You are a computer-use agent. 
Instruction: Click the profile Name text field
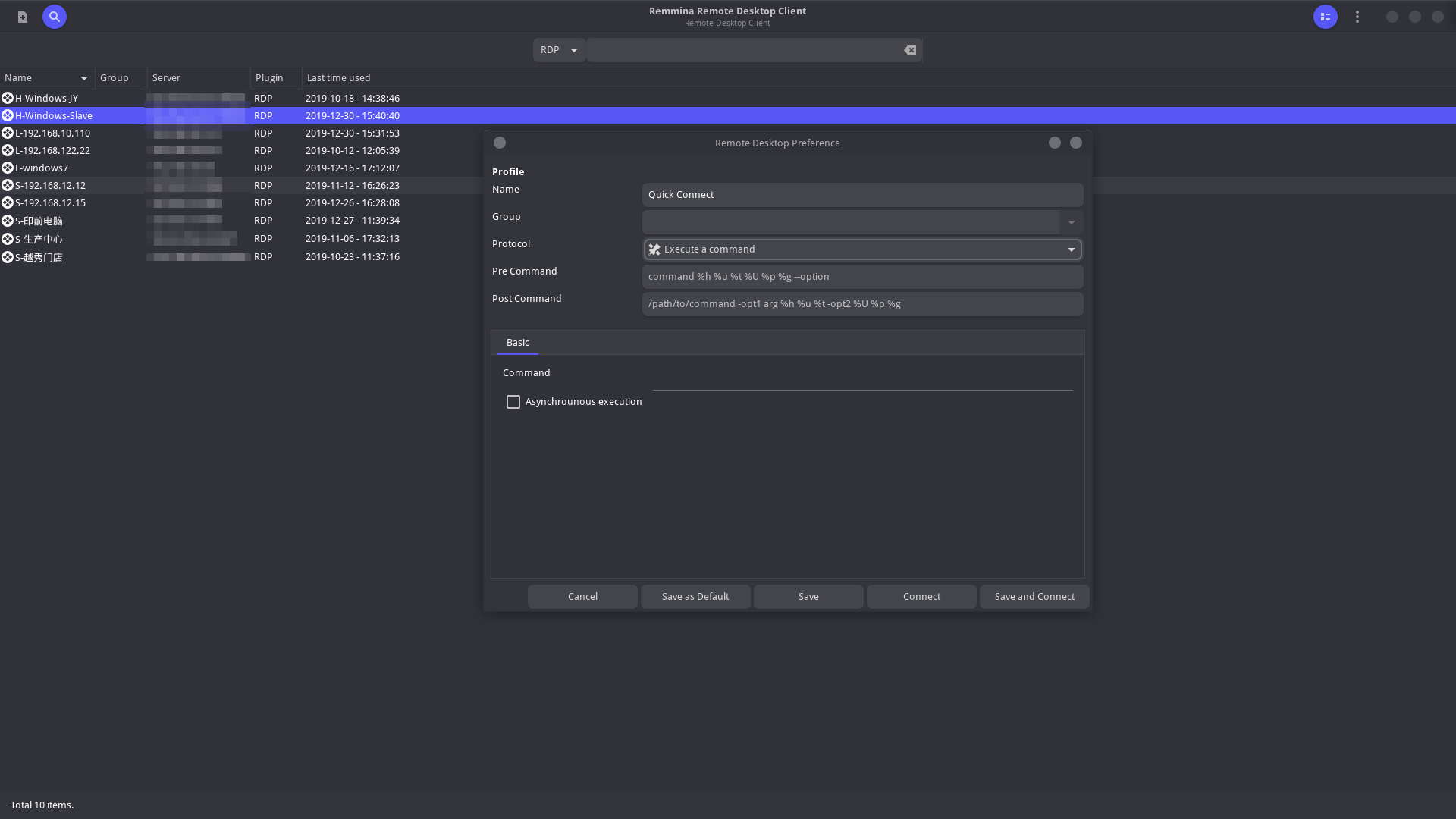[862, 195]
